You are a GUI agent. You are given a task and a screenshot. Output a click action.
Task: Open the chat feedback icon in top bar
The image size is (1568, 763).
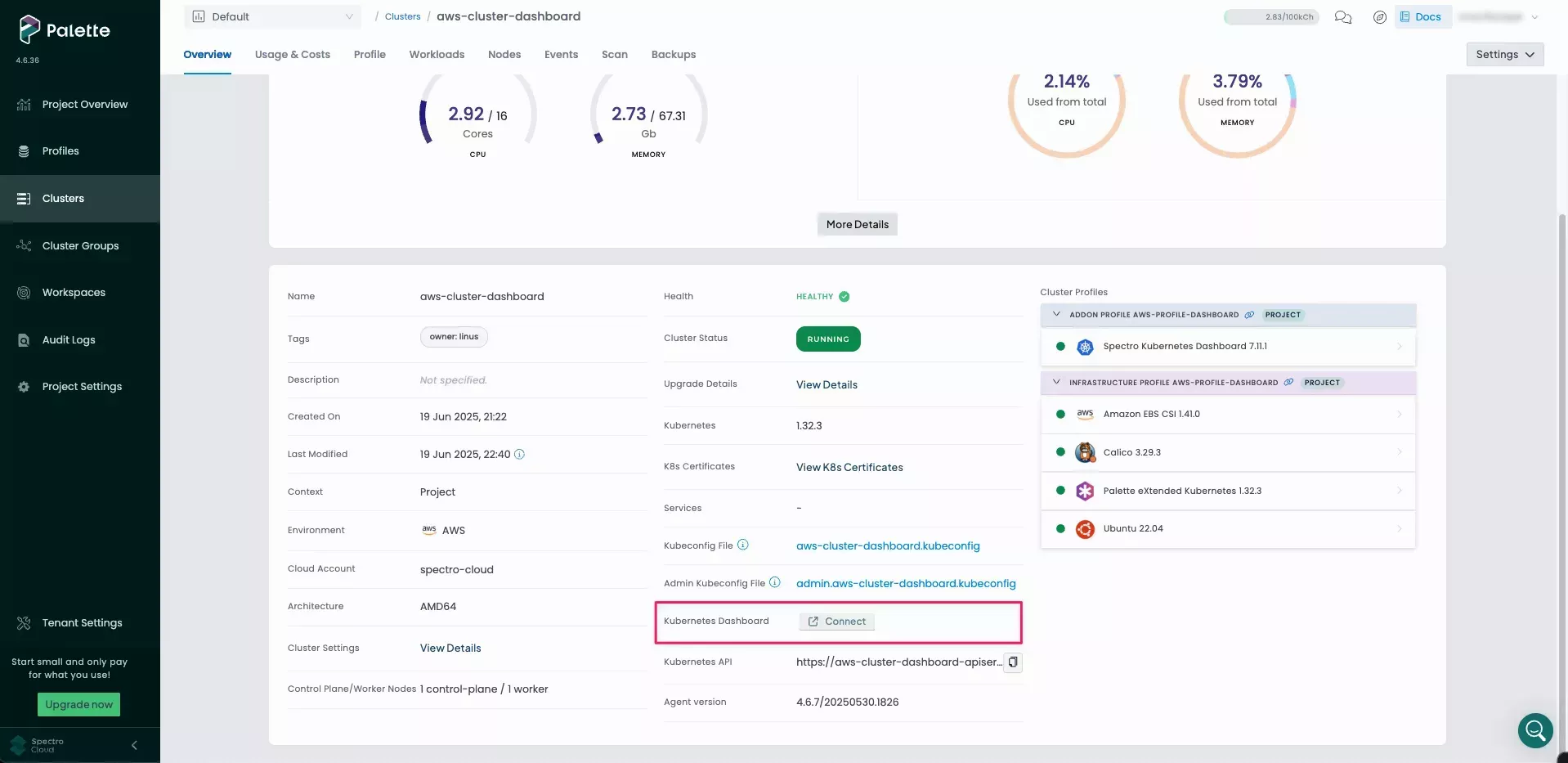tap(1342, 16)
